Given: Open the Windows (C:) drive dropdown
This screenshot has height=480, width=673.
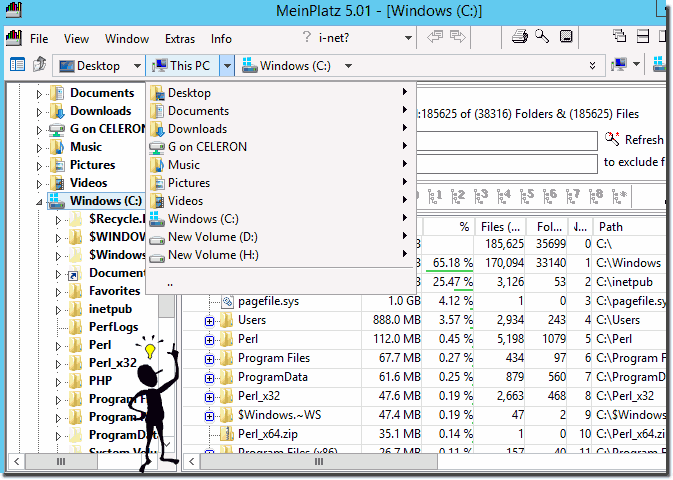Looking at the screenshot, I should click(x=348, y=66).
